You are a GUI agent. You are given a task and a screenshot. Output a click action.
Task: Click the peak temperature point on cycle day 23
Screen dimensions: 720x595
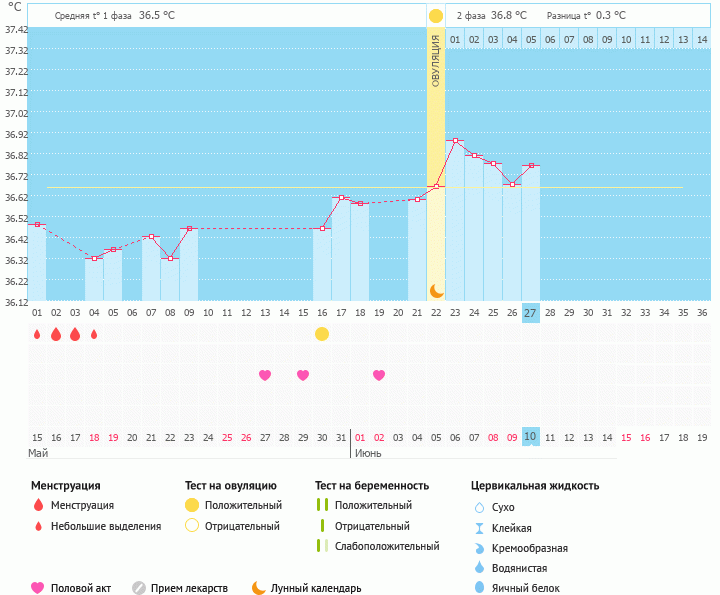click(x=455, y=141)
